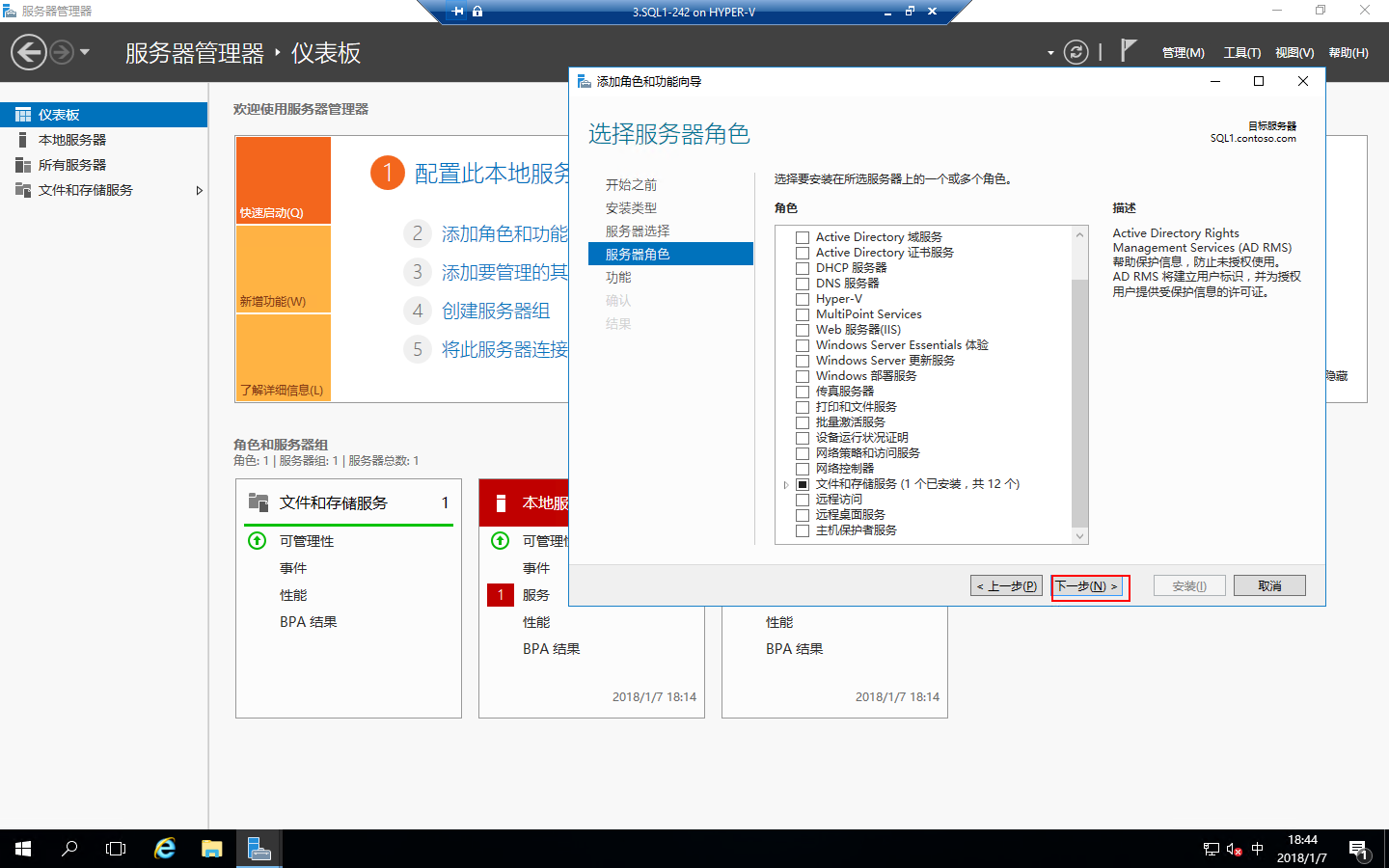The width and height of the screenshot is (1389, 868).
Task: Open the 管理(M) menu
Action: coord(1183,53)
